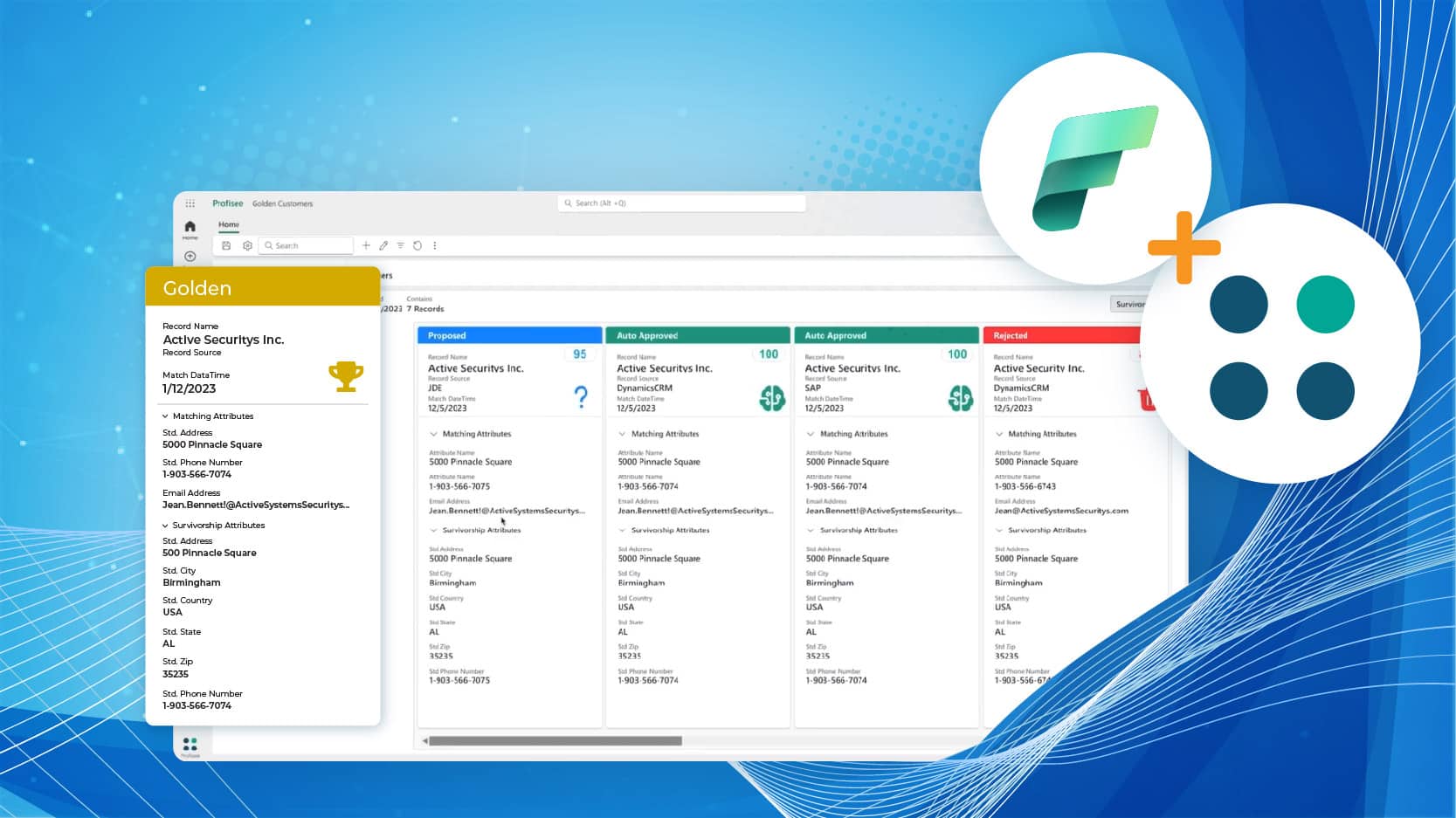The height and width of the screenshot is (818, 1456).
Task: Switch to the Home tab
Action: click(228, 224)
